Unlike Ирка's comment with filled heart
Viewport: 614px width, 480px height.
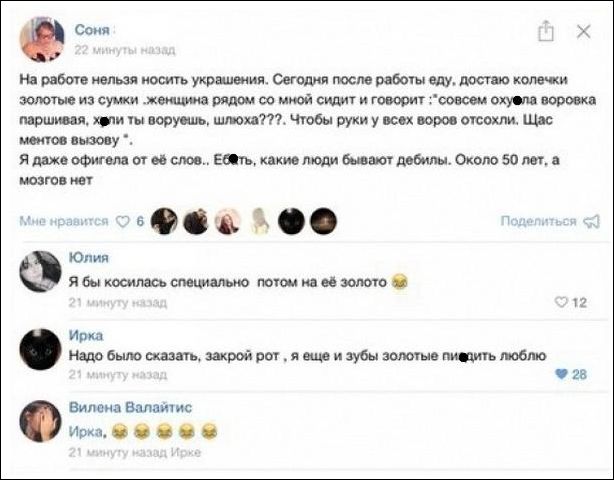[561, 374]
